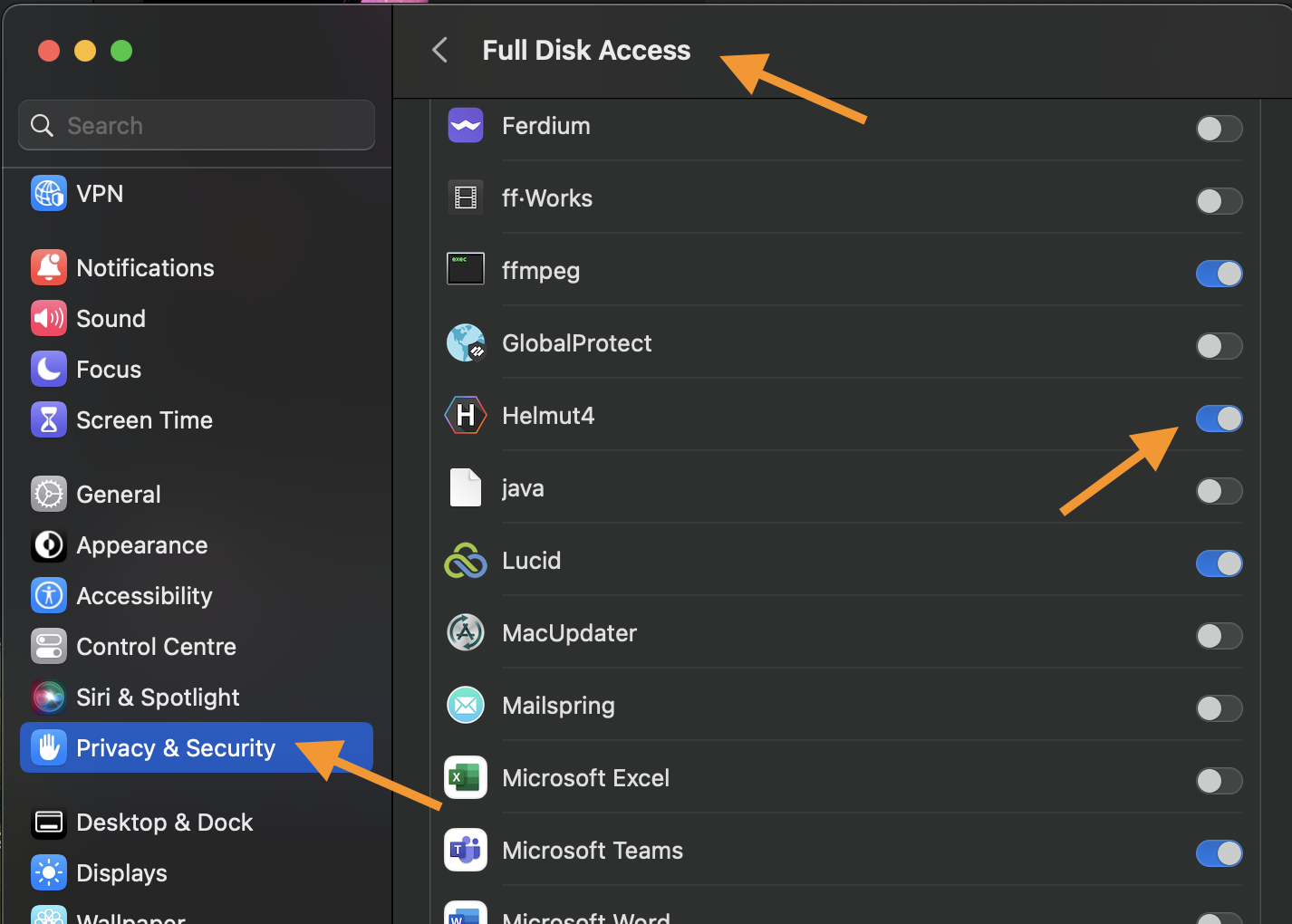Open Notifications settings in sidebar

pyautogui.click(x=145, y=268)
